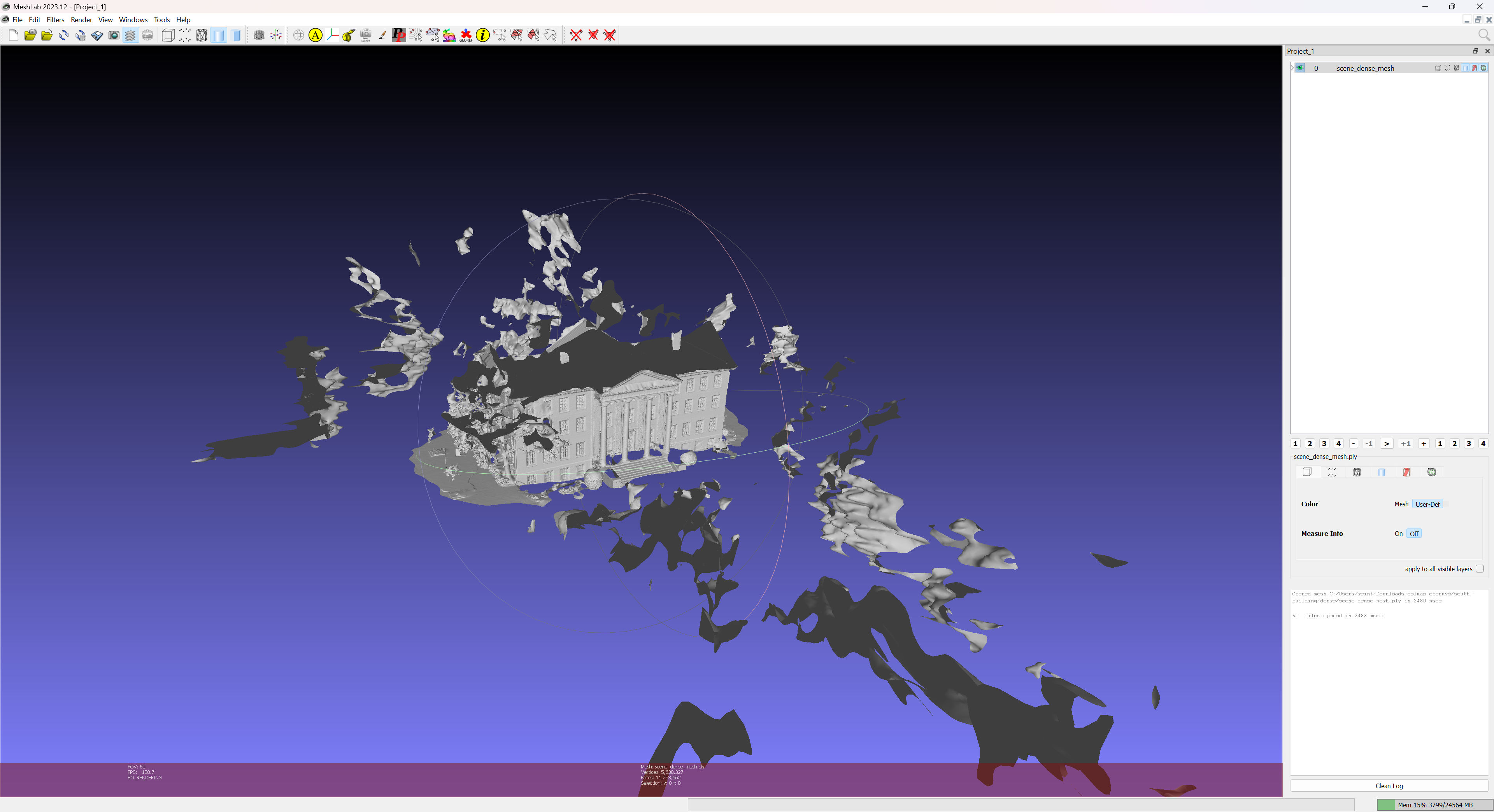Turn Measure Info On
The image size is (1494, 812).
point(1398,534)
